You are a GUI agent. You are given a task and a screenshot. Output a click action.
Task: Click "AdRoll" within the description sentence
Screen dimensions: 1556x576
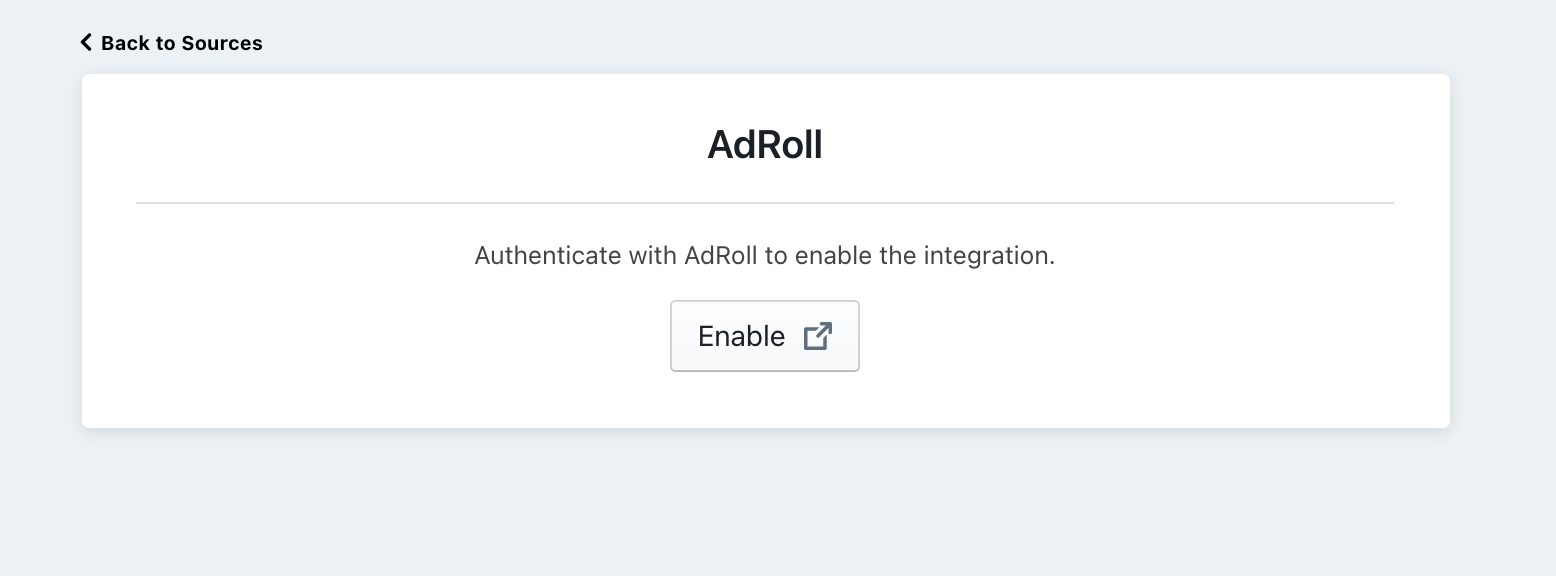(722, 255)
